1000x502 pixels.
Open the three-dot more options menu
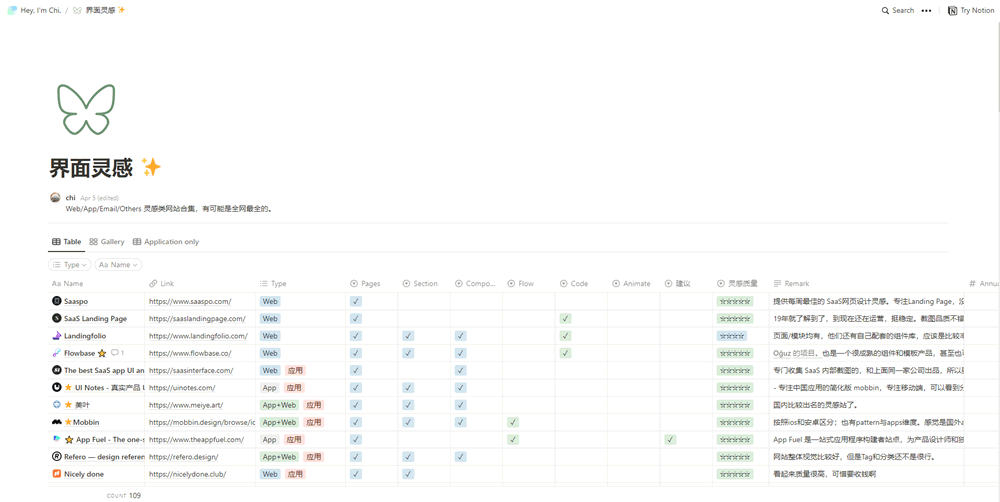pos(927,10)
